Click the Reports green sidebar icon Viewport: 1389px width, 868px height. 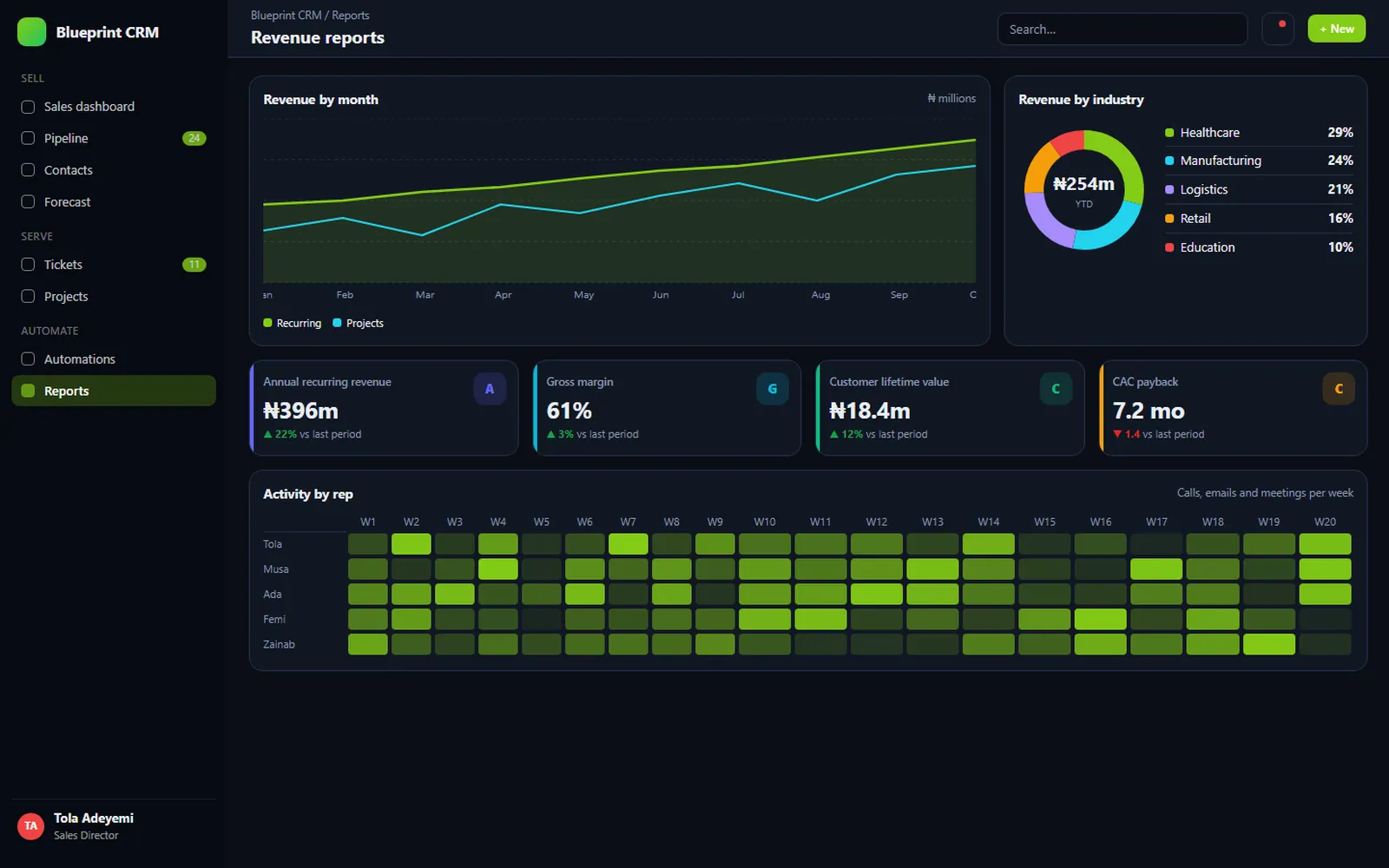click(28, 391)
